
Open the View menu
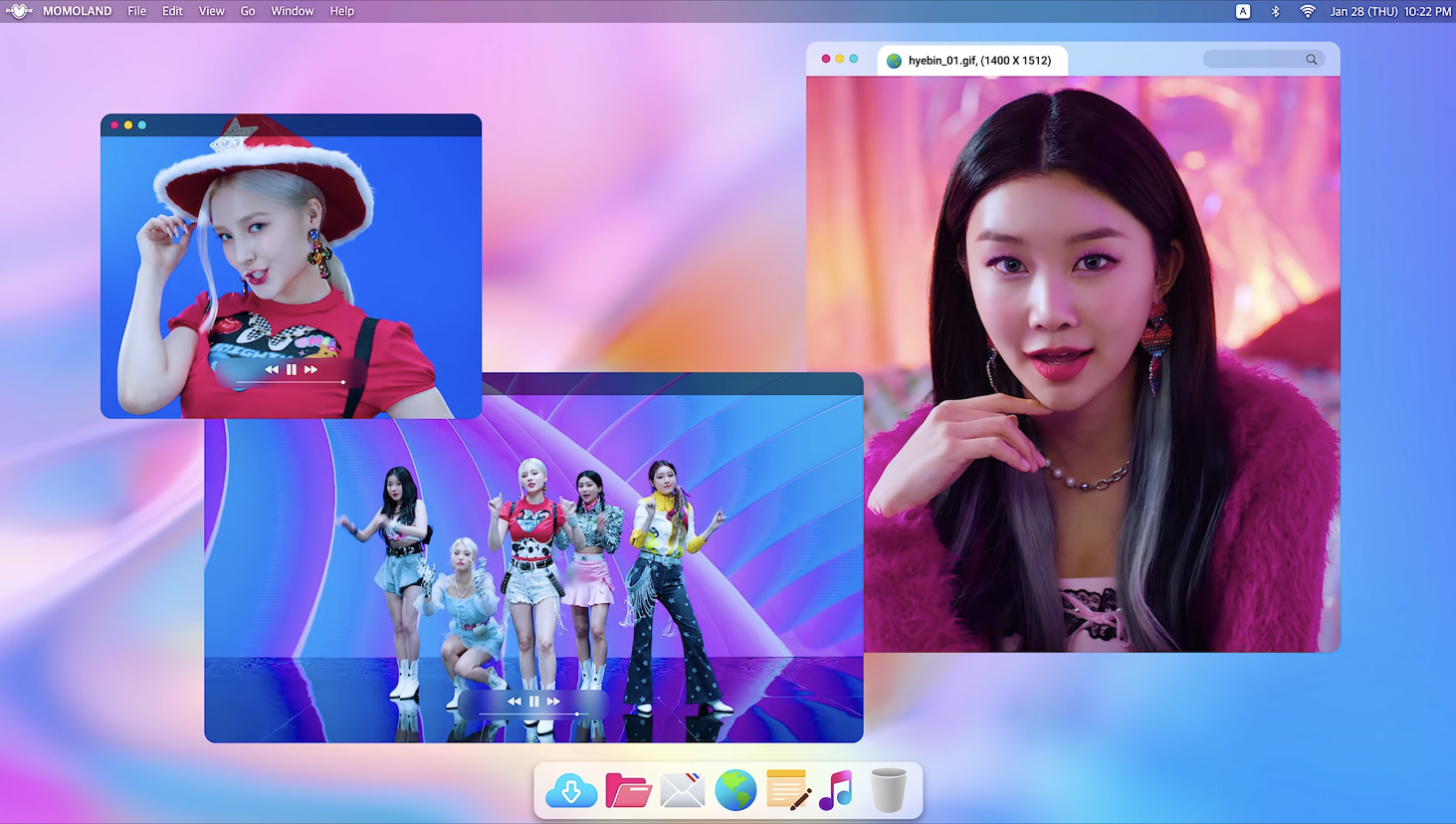pyautogui.click(x=211, y=11)
